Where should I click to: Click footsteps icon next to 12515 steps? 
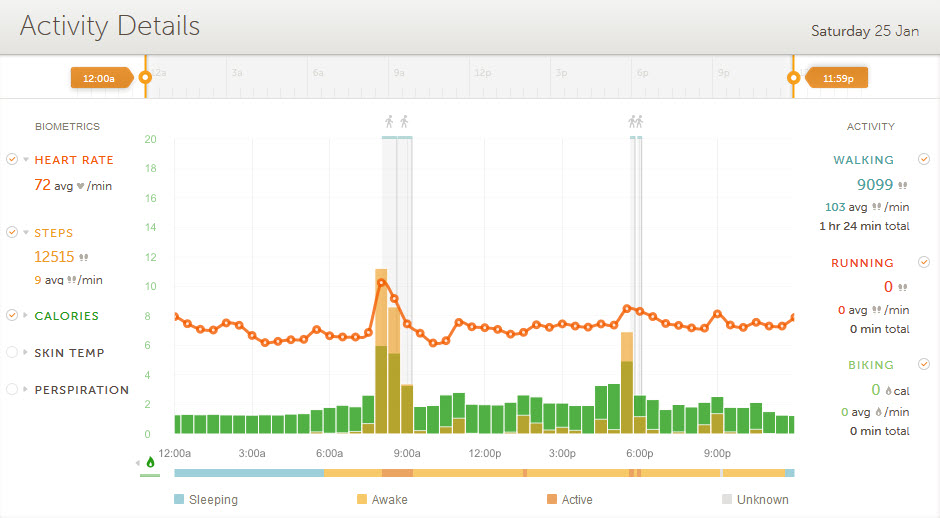coord(84,258)
